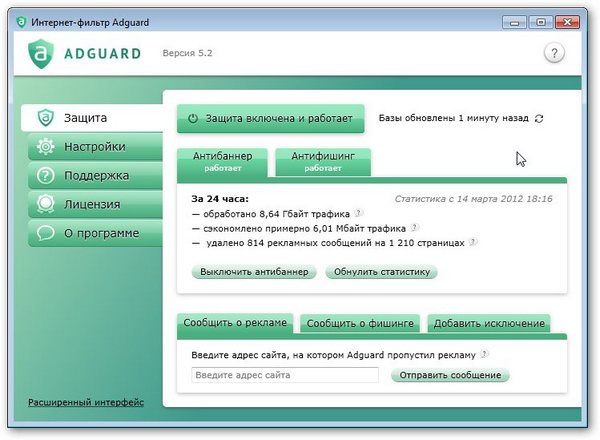Refresh filter databases with update icon
The height and width of the screenshot is (440, 600).
(x=540, y=118)
